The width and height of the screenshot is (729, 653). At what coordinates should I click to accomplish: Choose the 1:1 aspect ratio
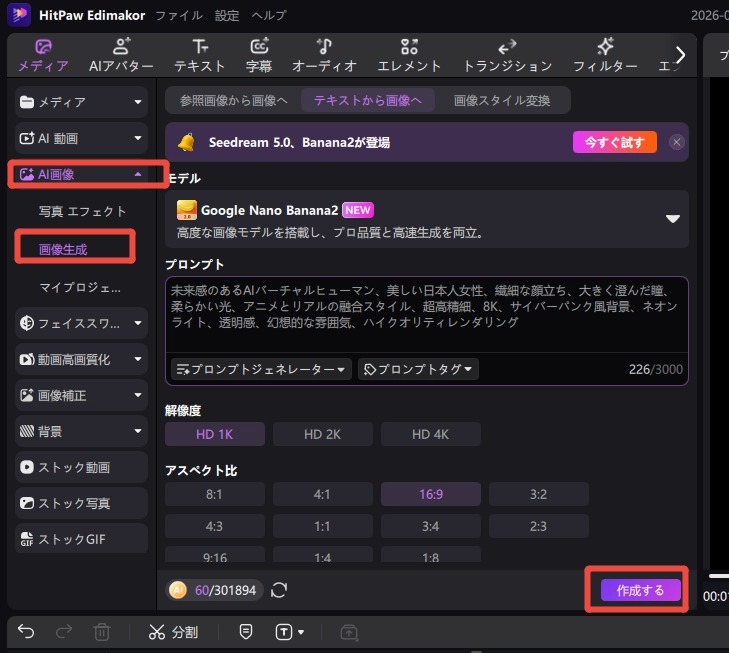323,526
